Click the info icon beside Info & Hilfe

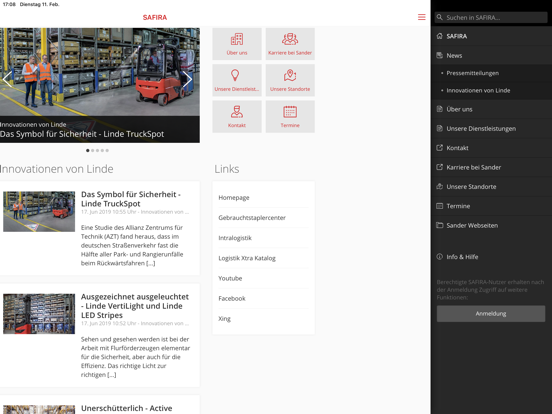click(439, 257)
